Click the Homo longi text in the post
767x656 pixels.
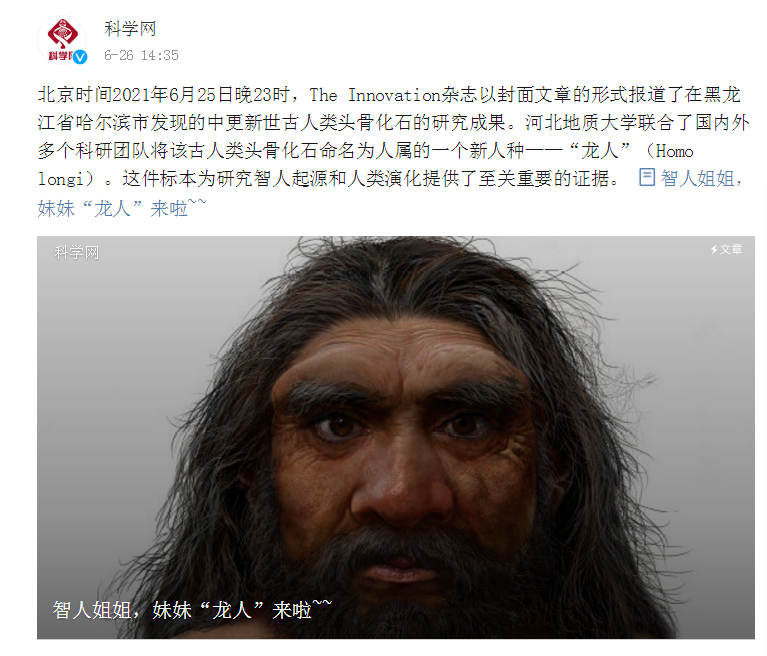[675, 151]
